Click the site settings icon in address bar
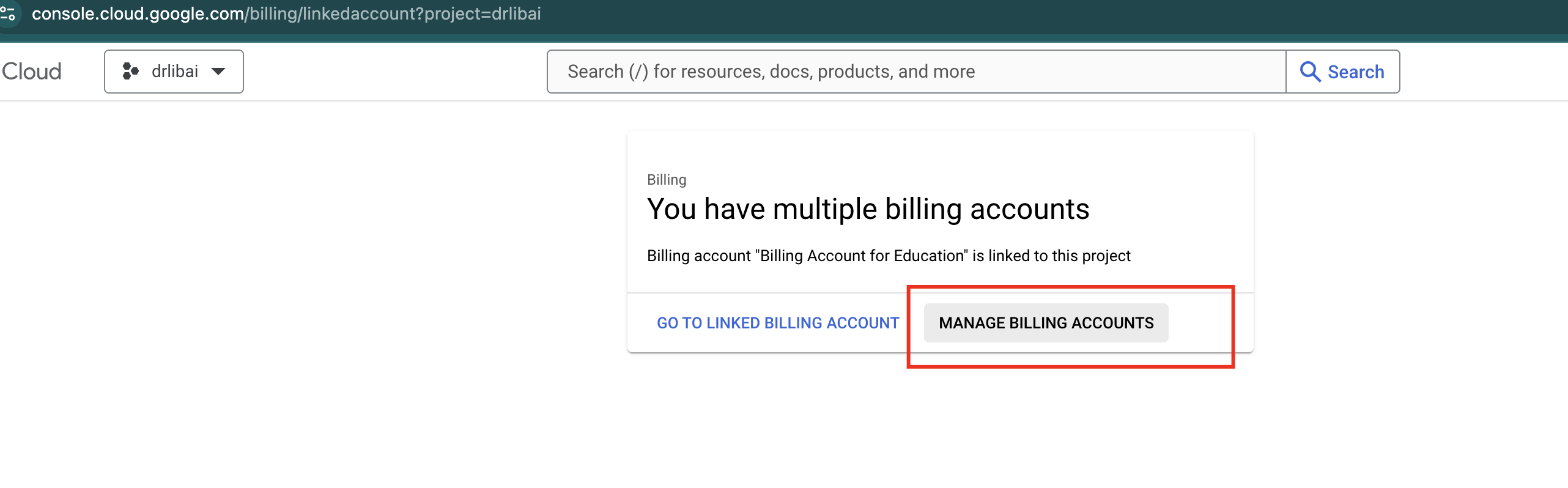 click(8, 13)
